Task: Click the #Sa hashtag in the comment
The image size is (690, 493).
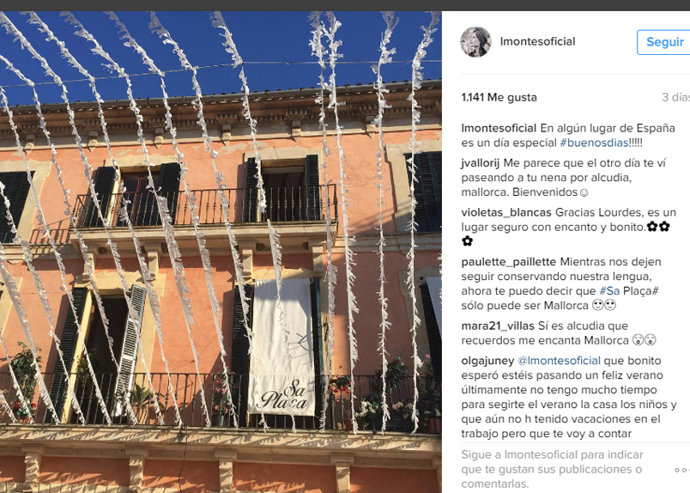Action: [x=609, y=291]
